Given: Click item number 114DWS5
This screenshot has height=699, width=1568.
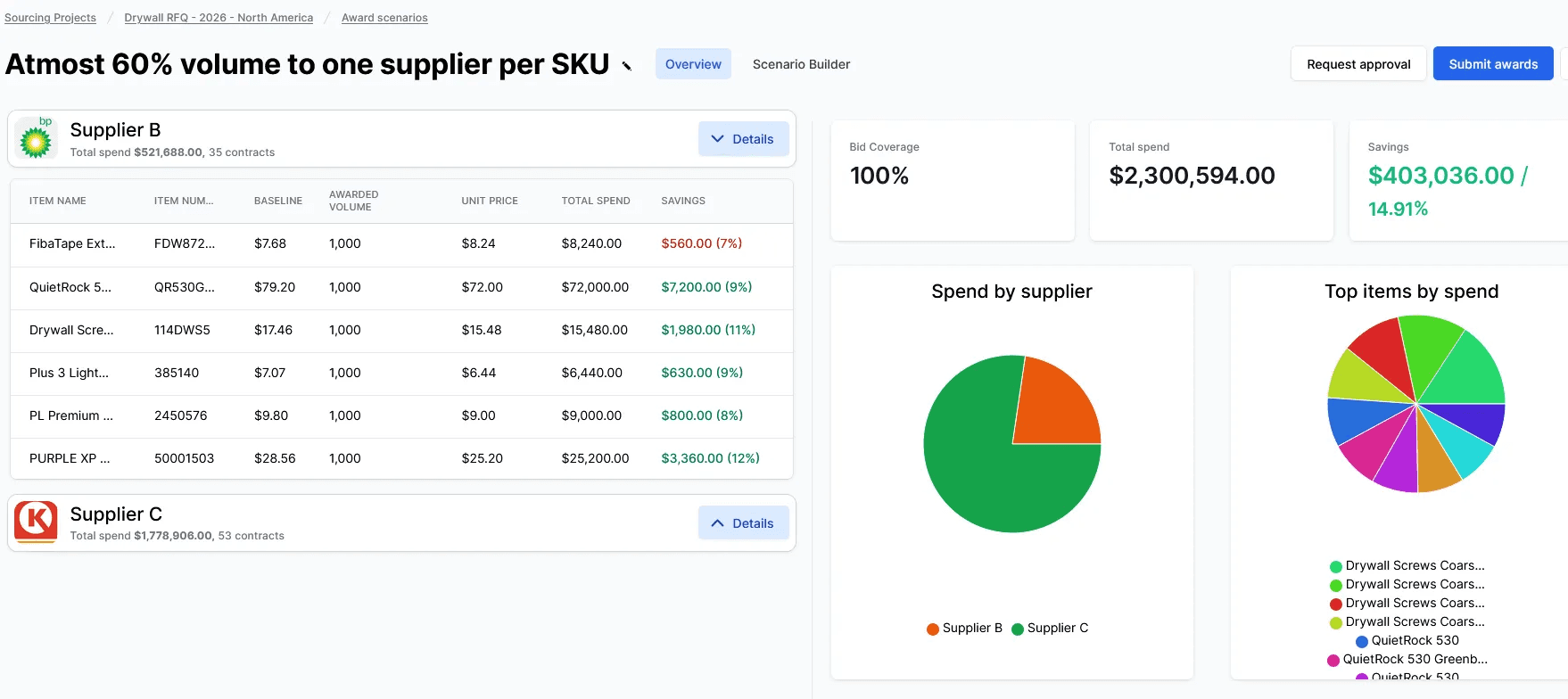Looking at the screenshot, I should 182,330.
